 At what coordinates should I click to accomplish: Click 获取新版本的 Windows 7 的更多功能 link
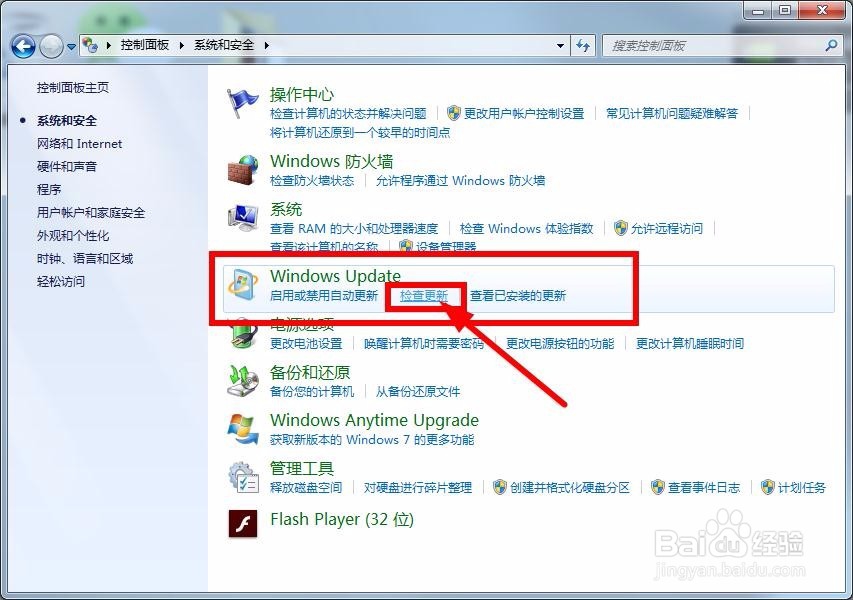click(372, 439)
